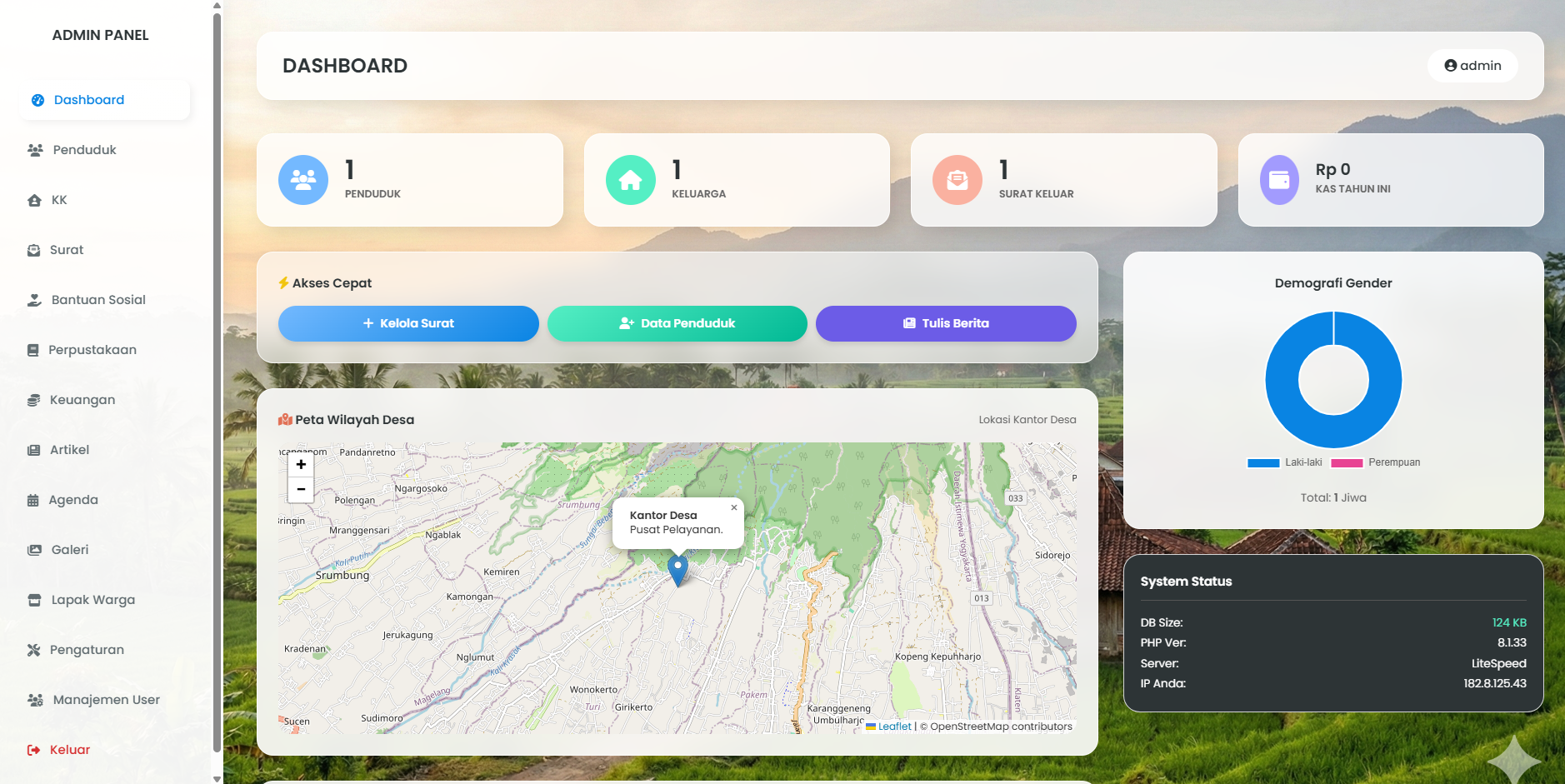Click the Perpustakaan book icon
1565x784 pixels.
(32, 350)
